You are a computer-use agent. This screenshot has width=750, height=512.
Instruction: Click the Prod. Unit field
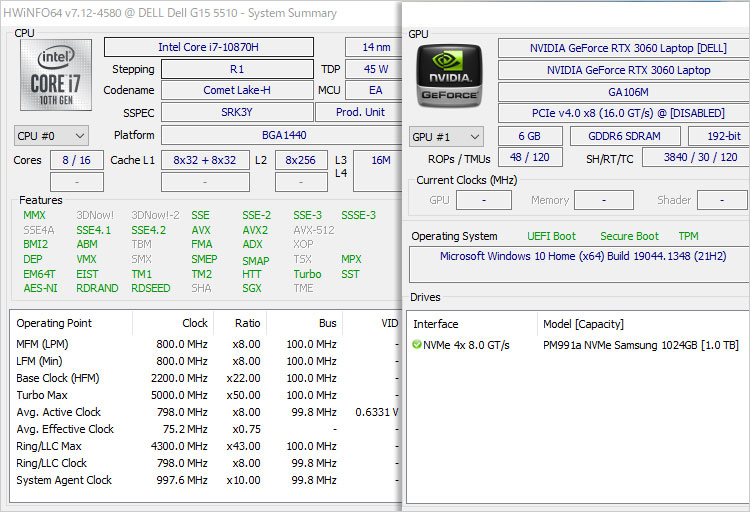click(359, 112)
